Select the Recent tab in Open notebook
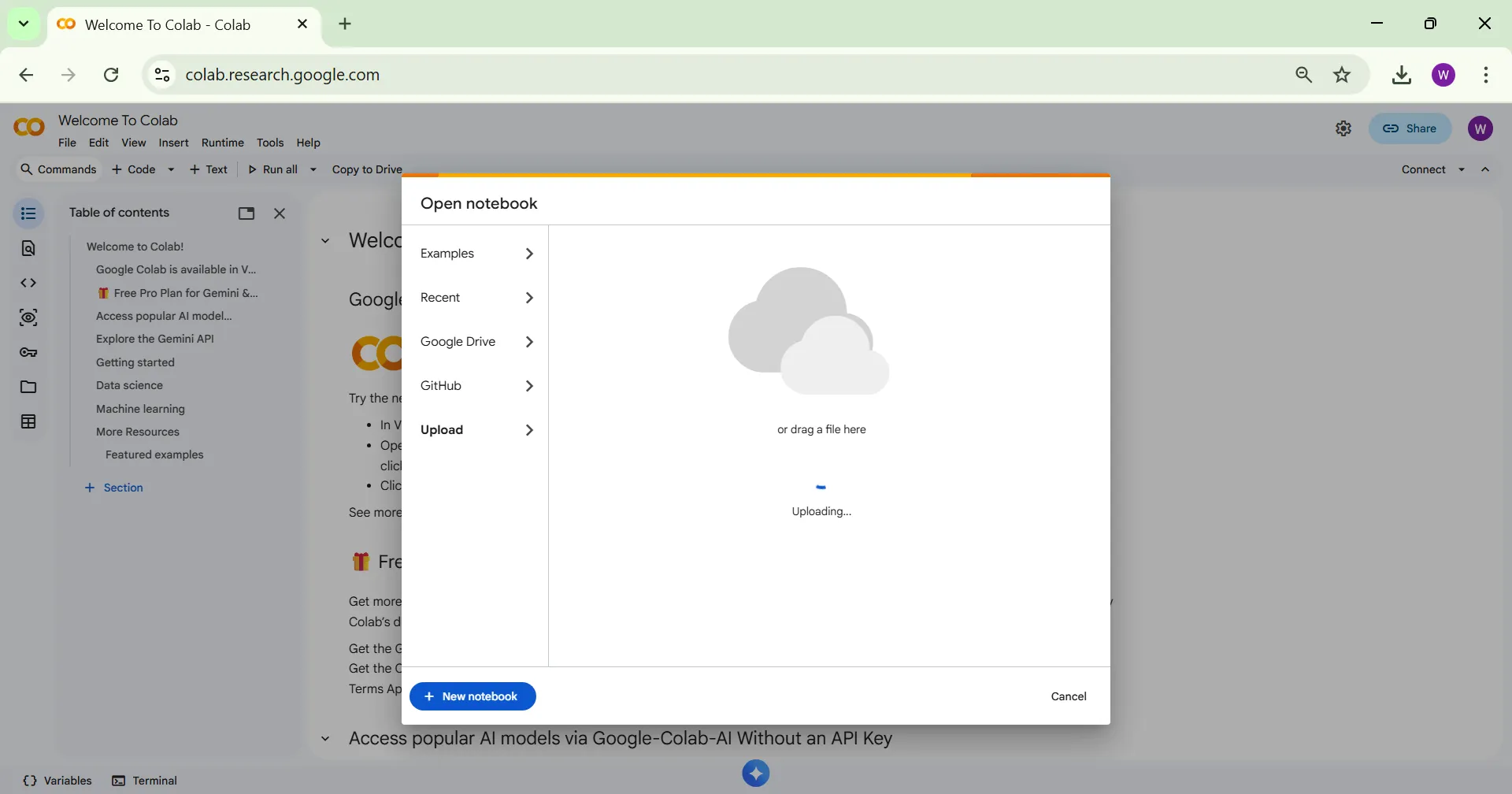 click(476, 298)
